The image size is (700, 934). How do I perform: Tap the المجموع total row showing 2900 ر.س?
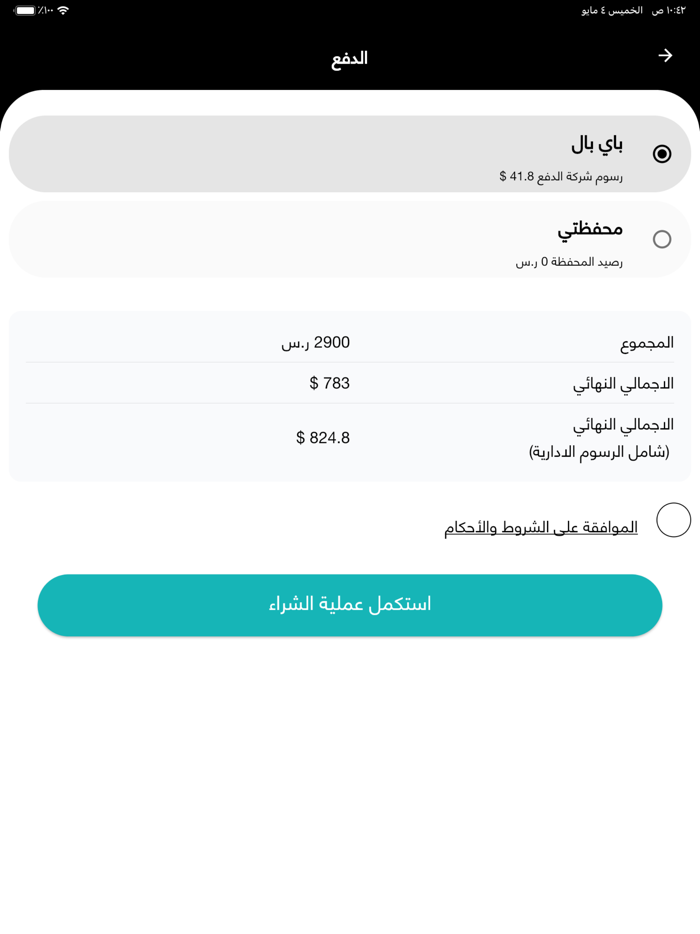(x=350, y=342)
